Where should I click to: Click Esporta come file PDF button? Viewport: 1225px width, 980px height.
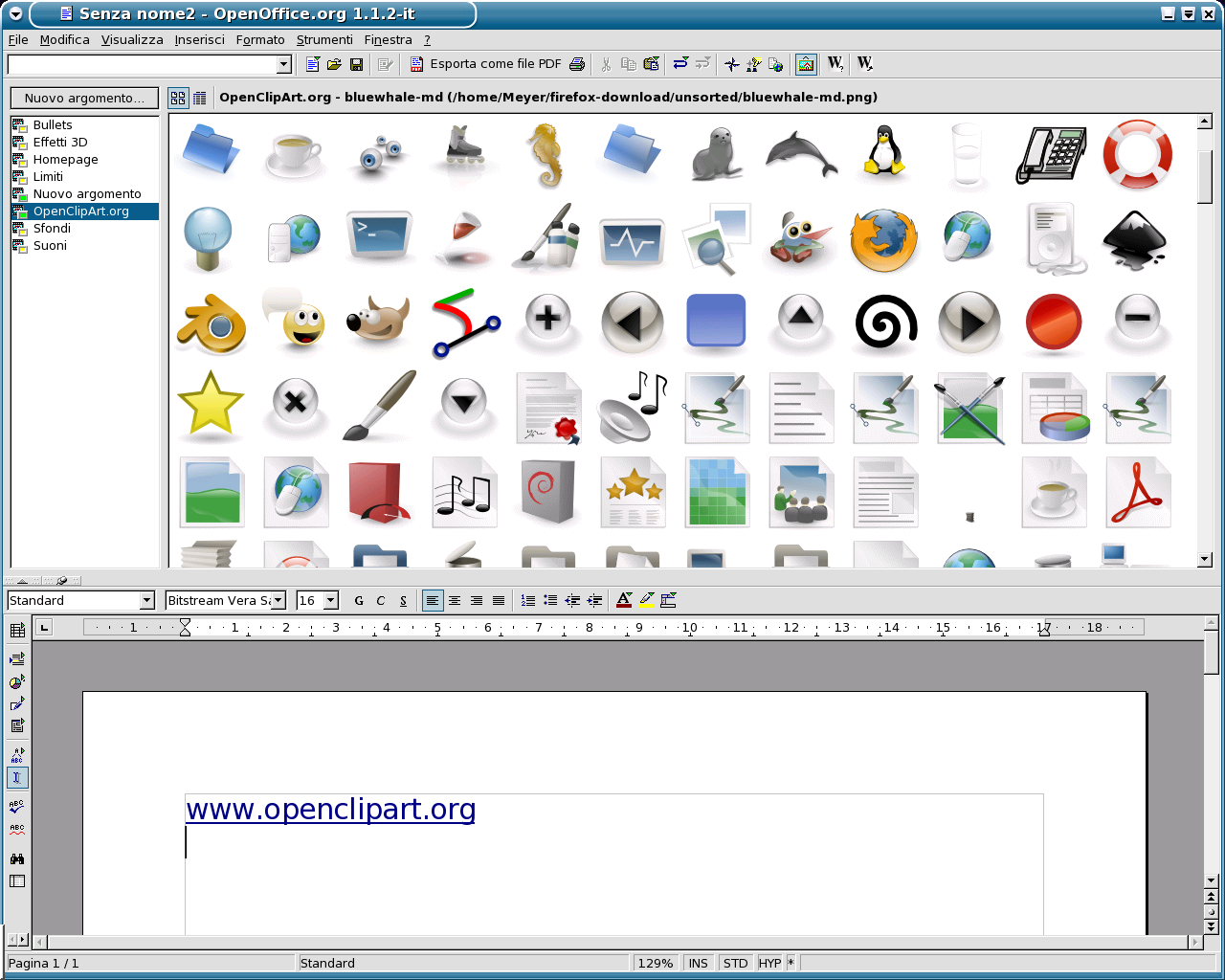click(485, 64)
